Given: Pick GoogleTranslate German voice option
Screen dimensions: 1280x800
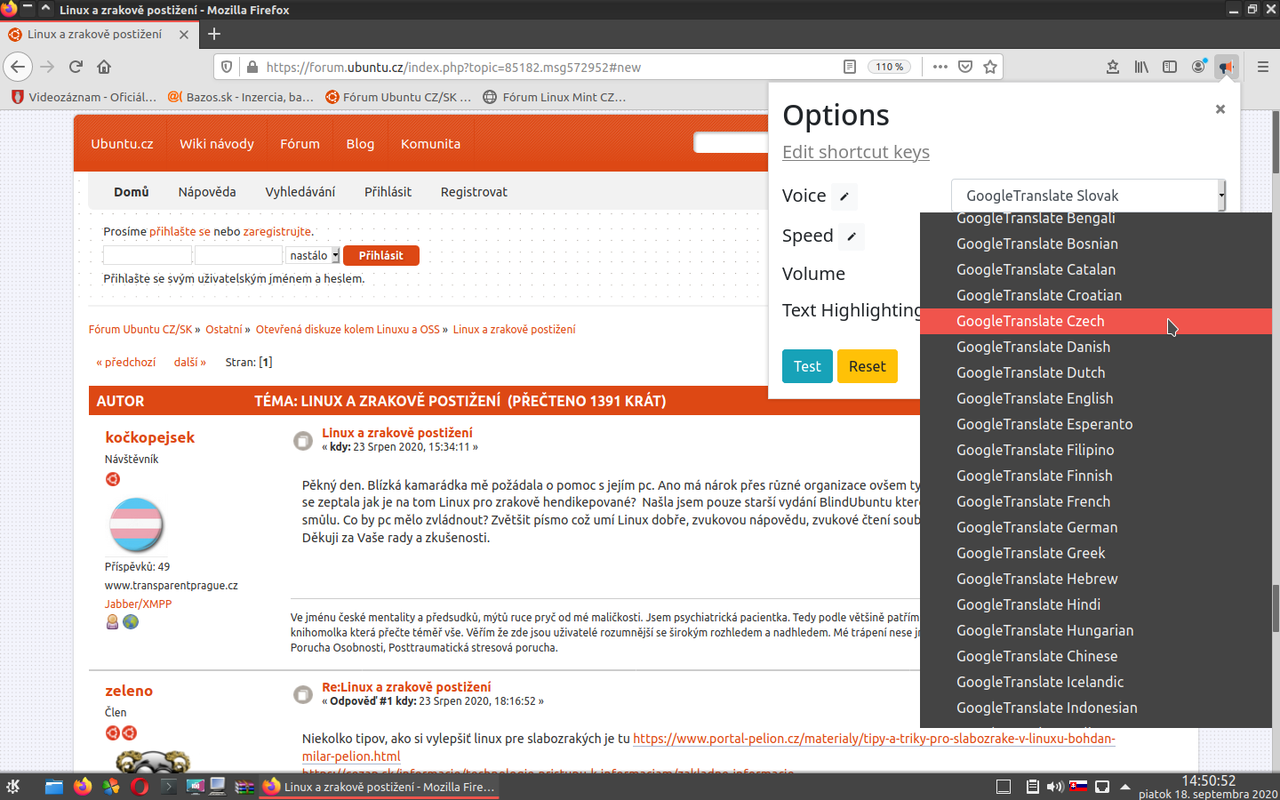Looking at the screenshot, I should click(x=1095, y=527).
